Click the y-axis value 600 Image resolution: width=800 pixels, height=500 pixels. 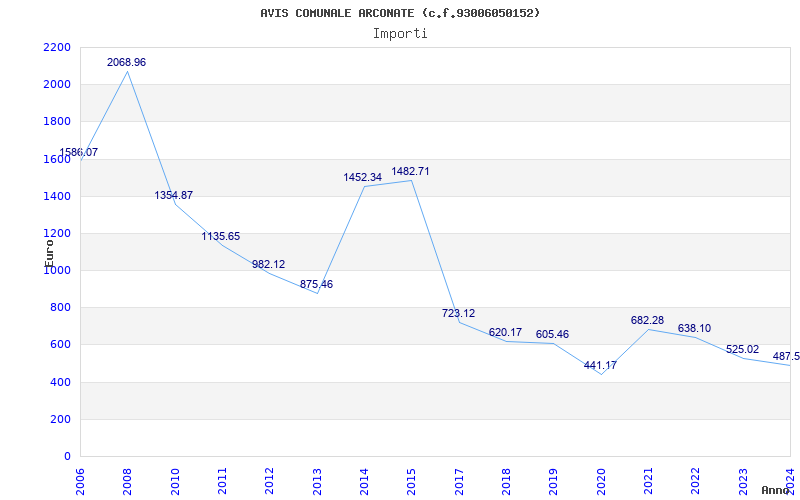(x=61, y=345)
